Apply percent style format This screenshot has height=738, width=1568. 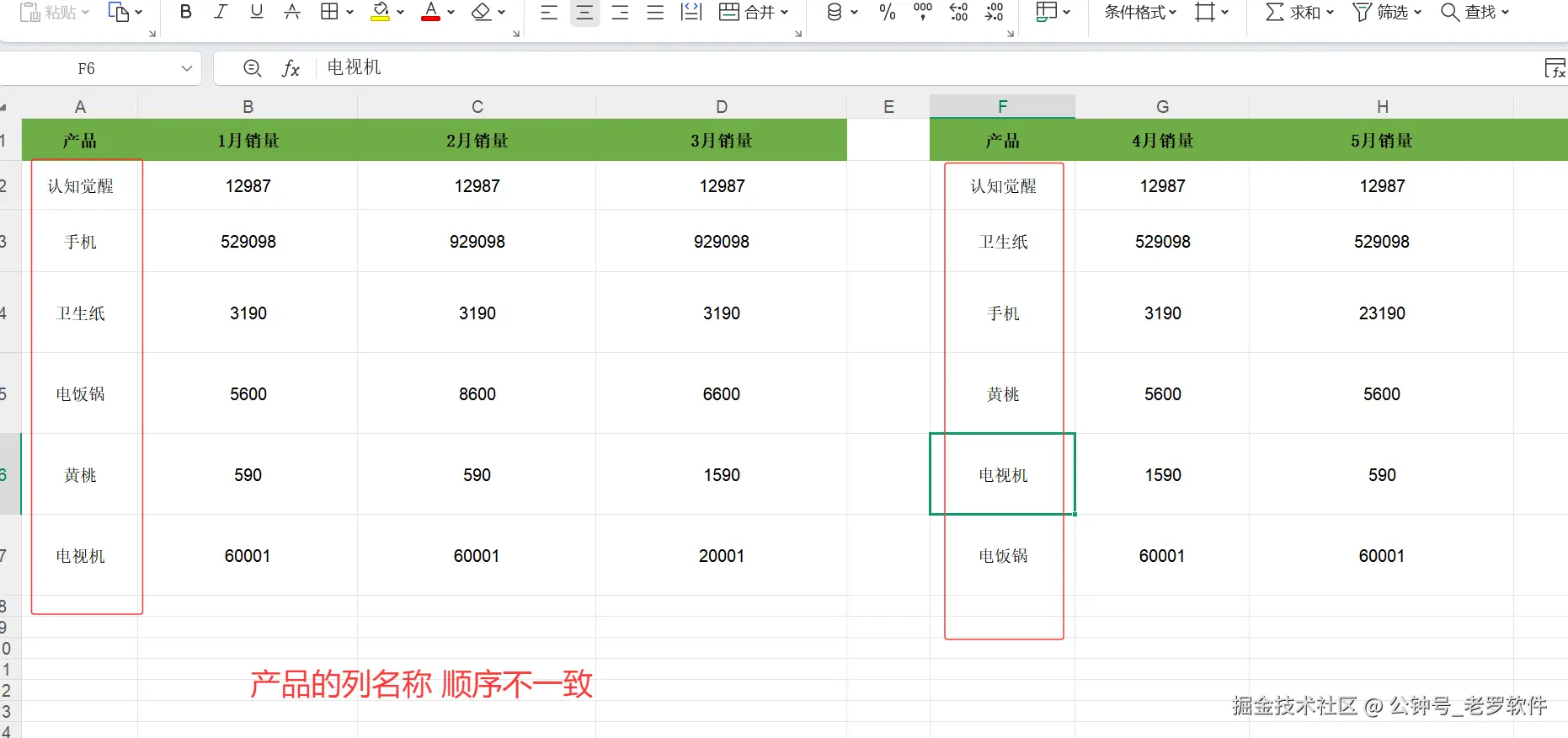coord(888,12)
